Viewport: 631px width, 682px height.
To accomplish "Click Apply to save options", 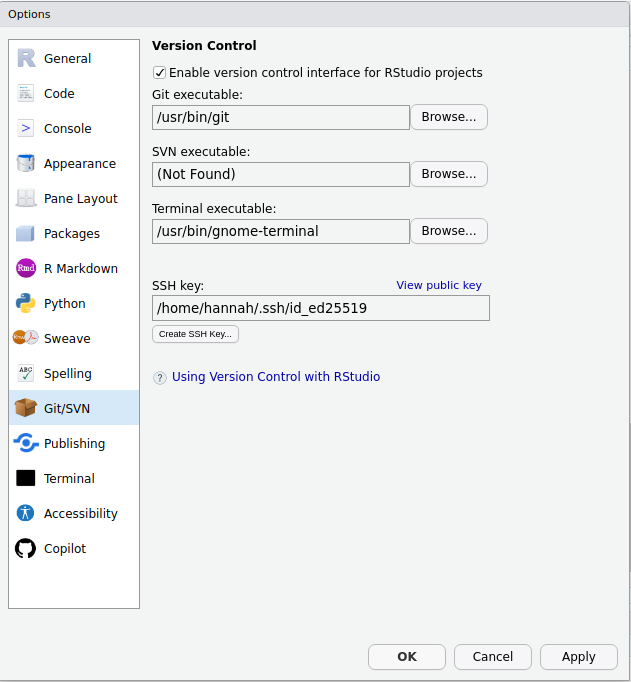I will 578,657.
